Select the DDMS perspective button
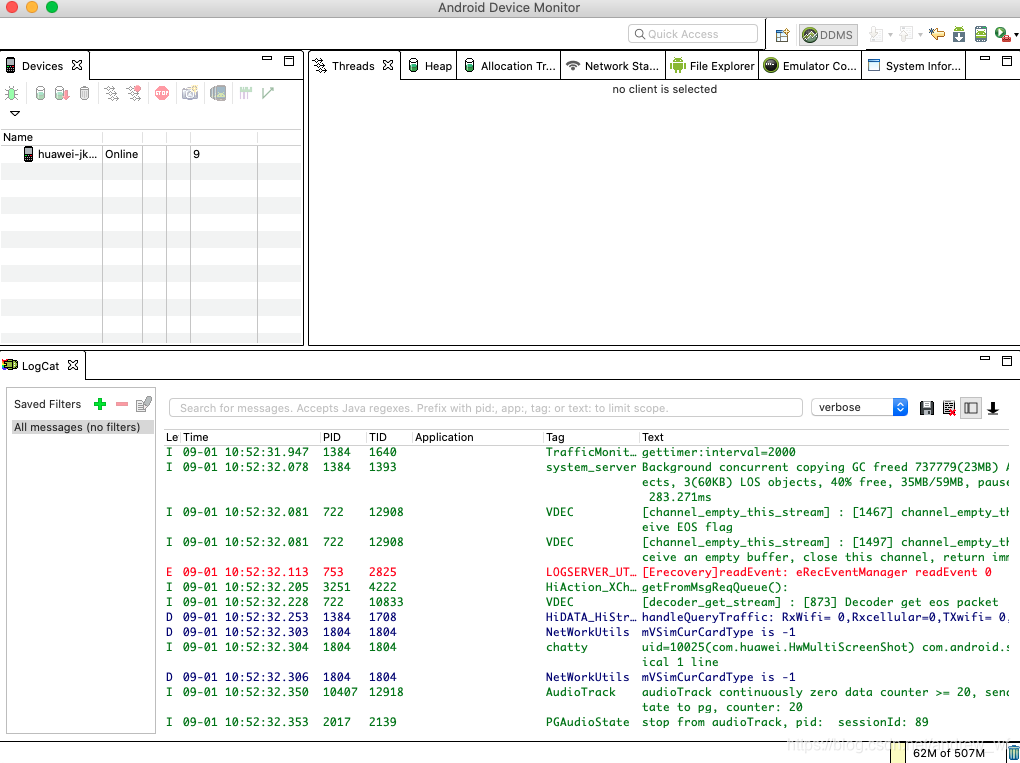The width and height of the screenshot is (1020, 763). (828, 34)
